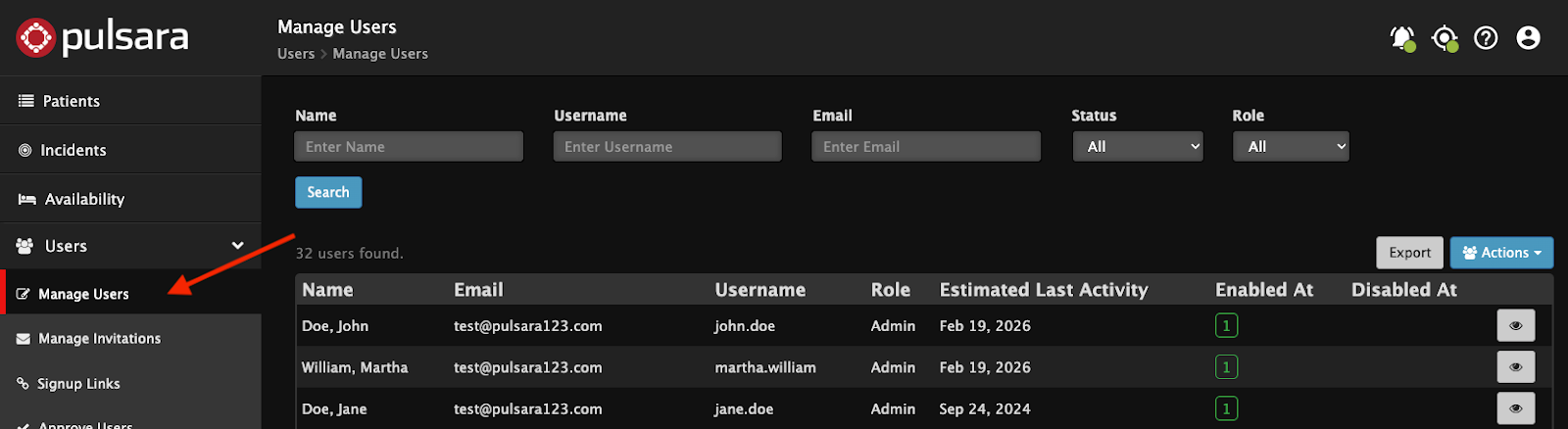Click the location target status icon
1568x429 pixels.
pos(1444,38)
